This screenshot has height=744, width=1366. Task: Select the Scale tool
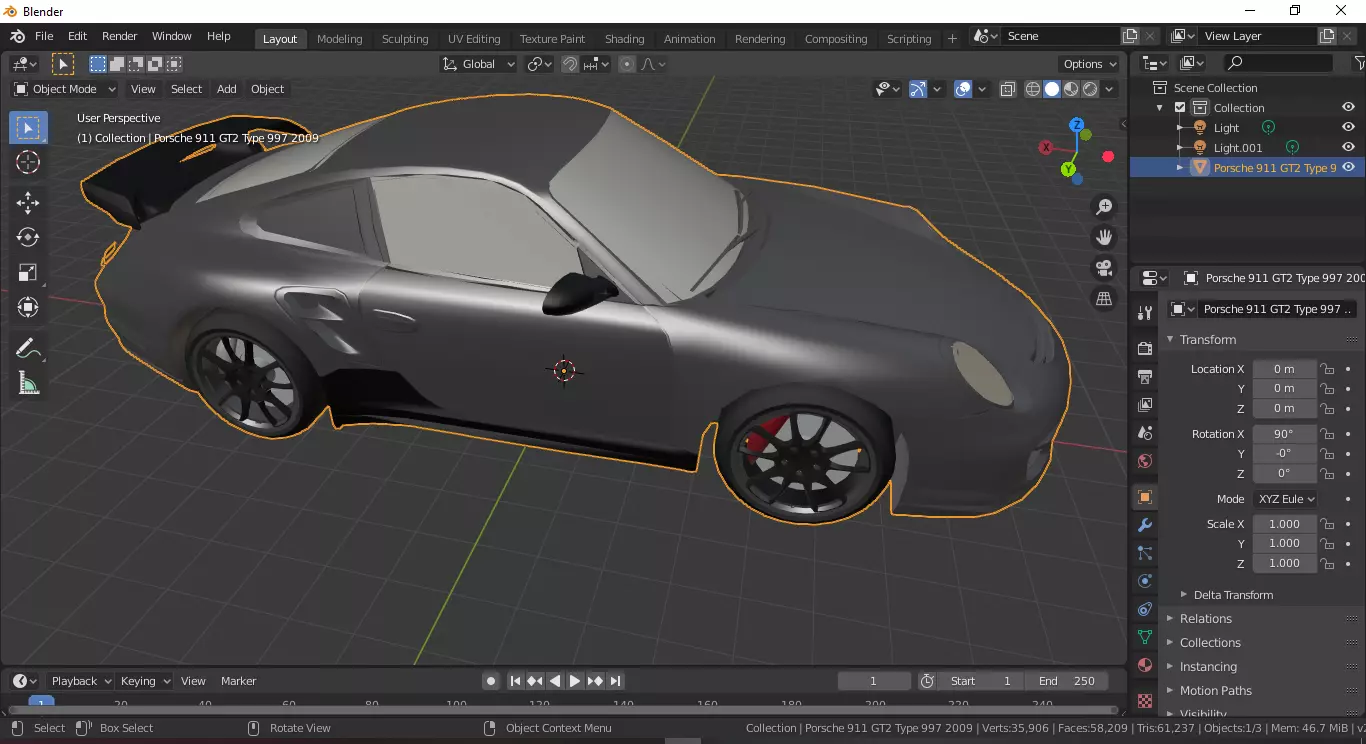click(28, 272)
